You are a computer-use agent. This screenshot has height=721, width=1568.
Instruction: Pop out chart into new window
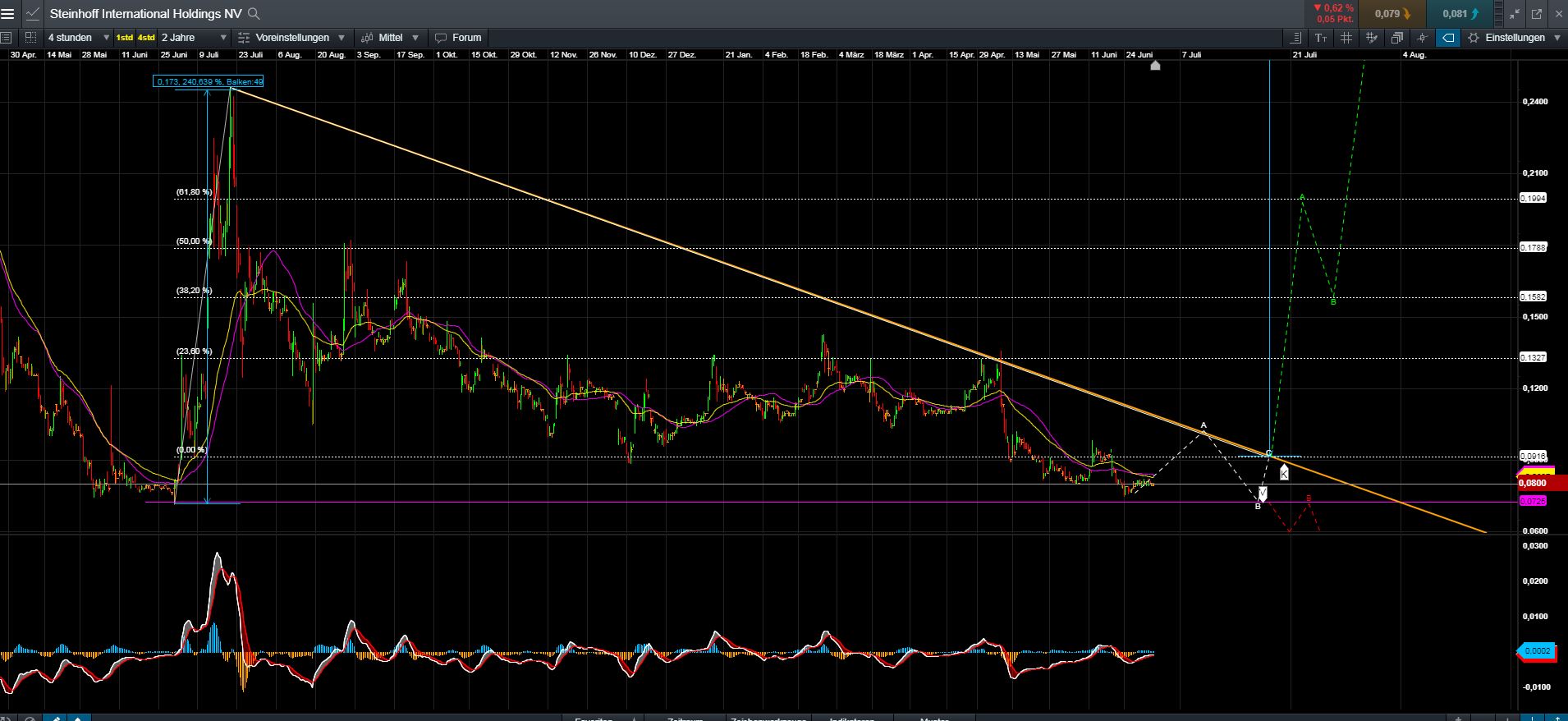(x=1537, y=14)
